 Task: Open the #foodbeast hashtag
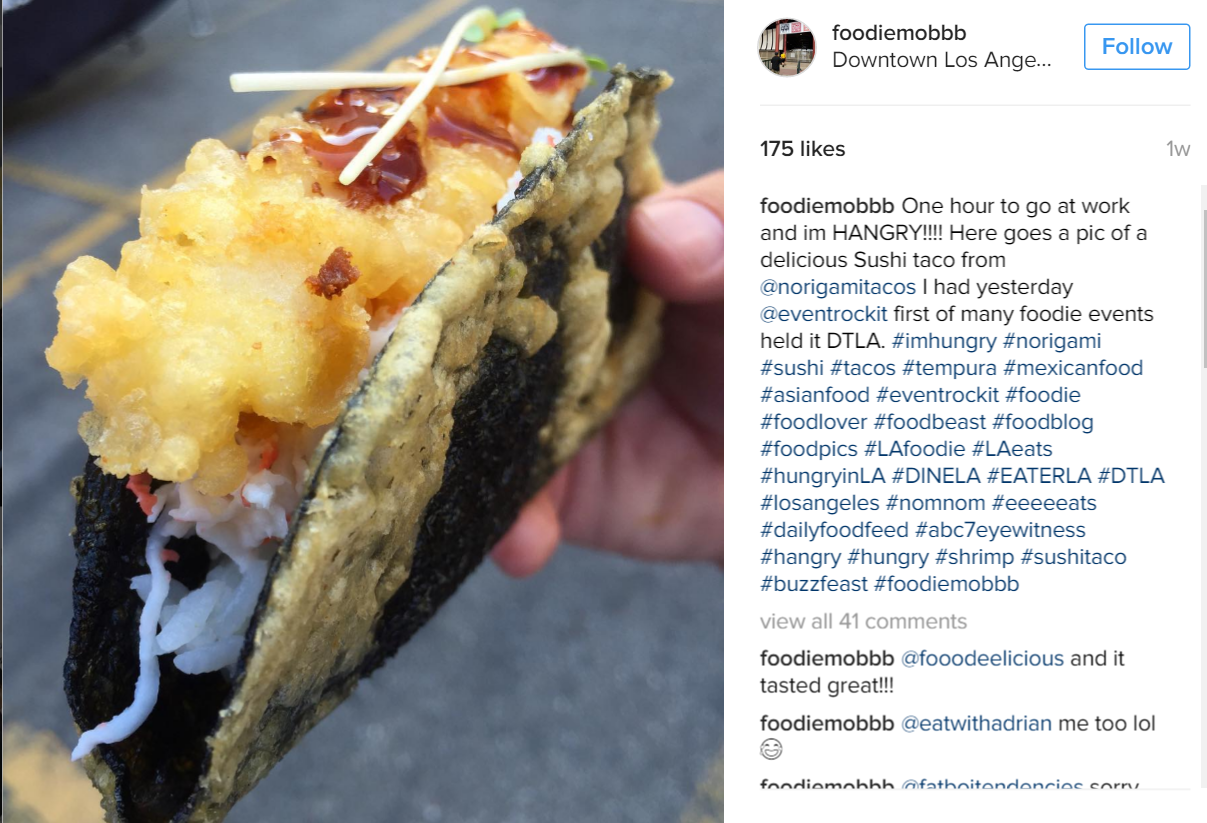coord(930,422)
